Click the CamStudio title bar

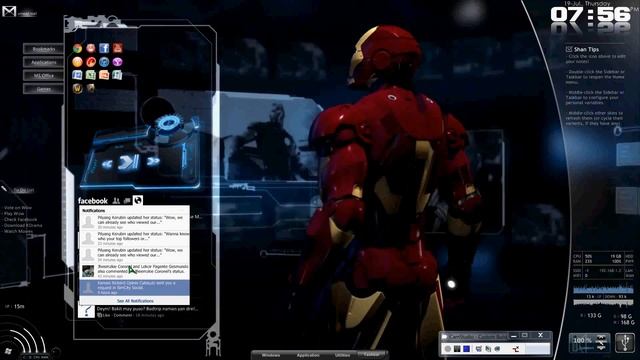pyautogui.click(x=473, y=336)
